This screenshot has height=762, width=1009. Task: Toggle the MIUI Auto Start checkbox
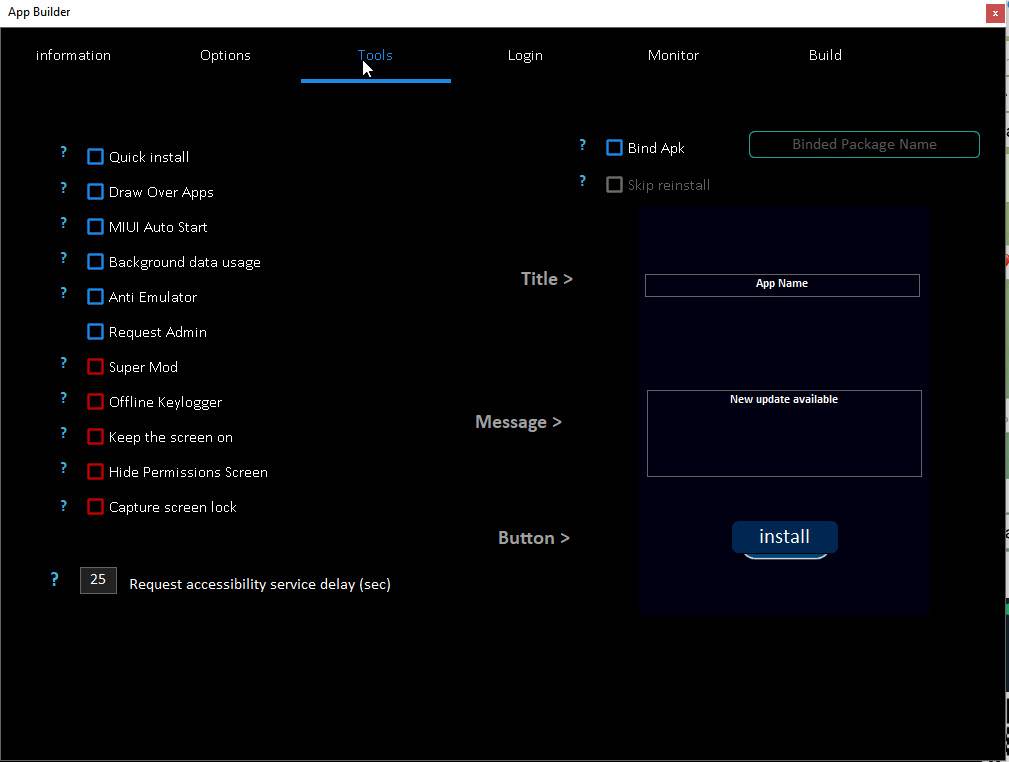point(95,227)
